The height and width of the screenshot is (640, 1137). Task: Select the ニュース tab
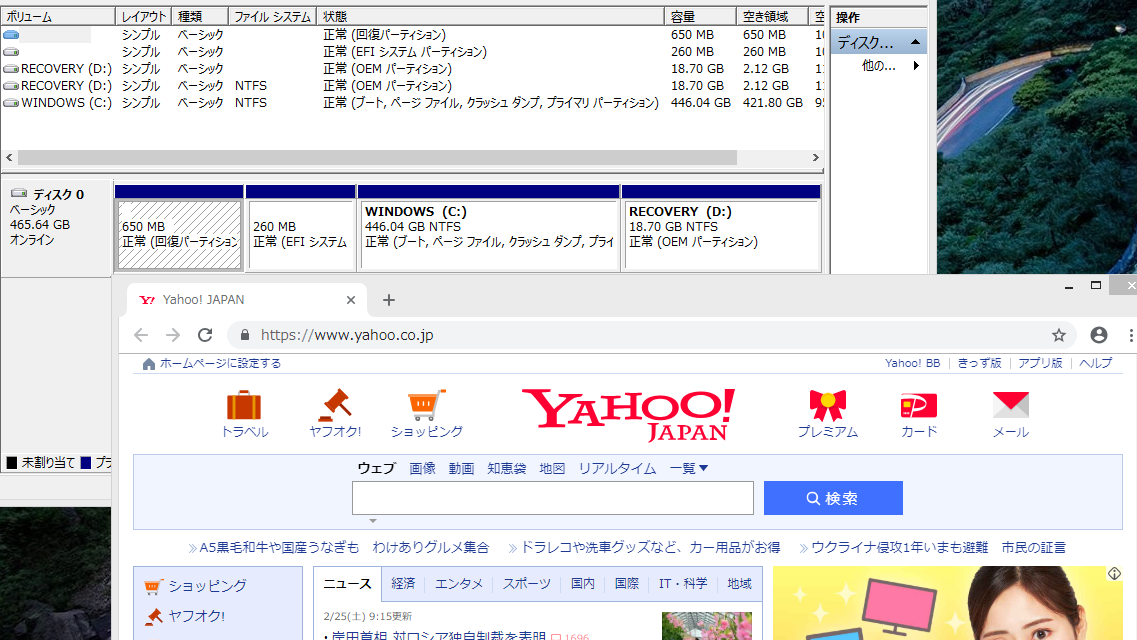347,583
